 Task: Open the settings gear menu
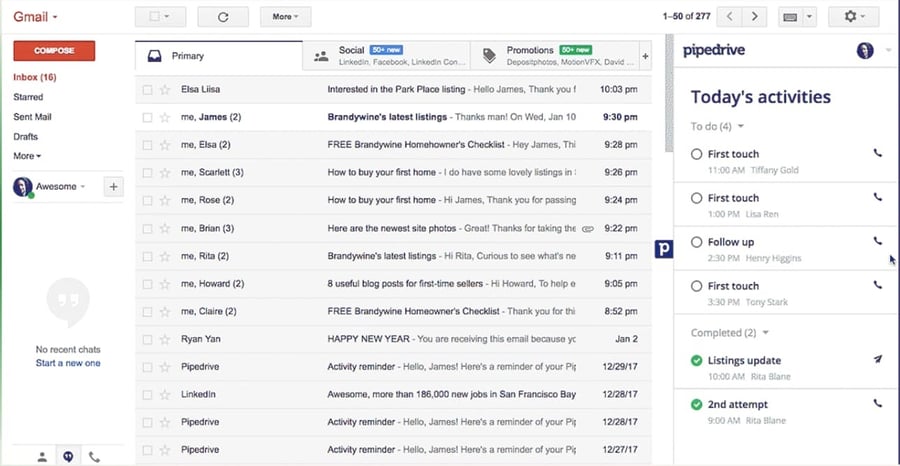854,17
